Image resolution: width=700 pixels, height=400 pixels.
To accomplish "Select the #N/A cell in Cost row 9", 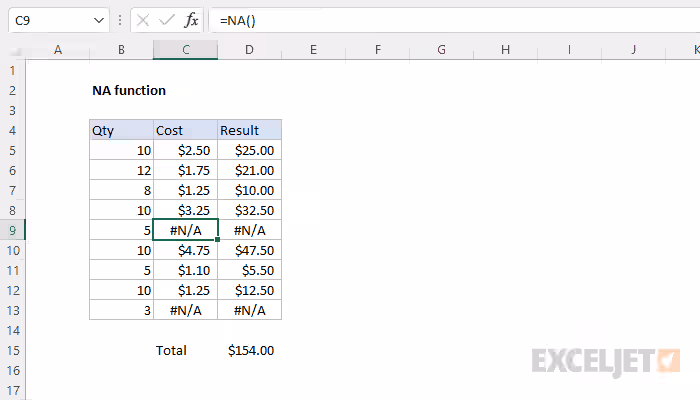I will [186, 230].
